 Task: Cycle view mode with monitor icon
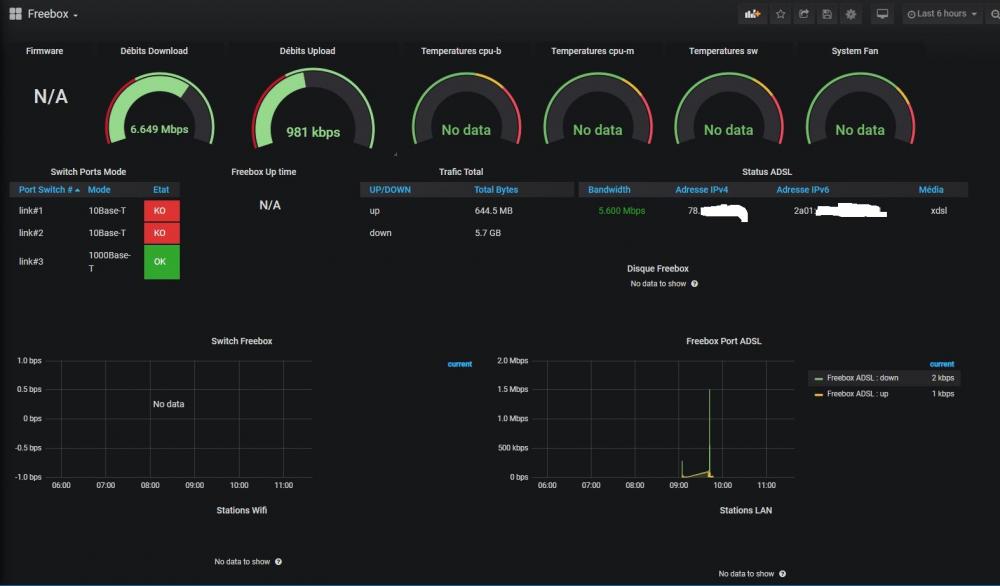(882, 14)
